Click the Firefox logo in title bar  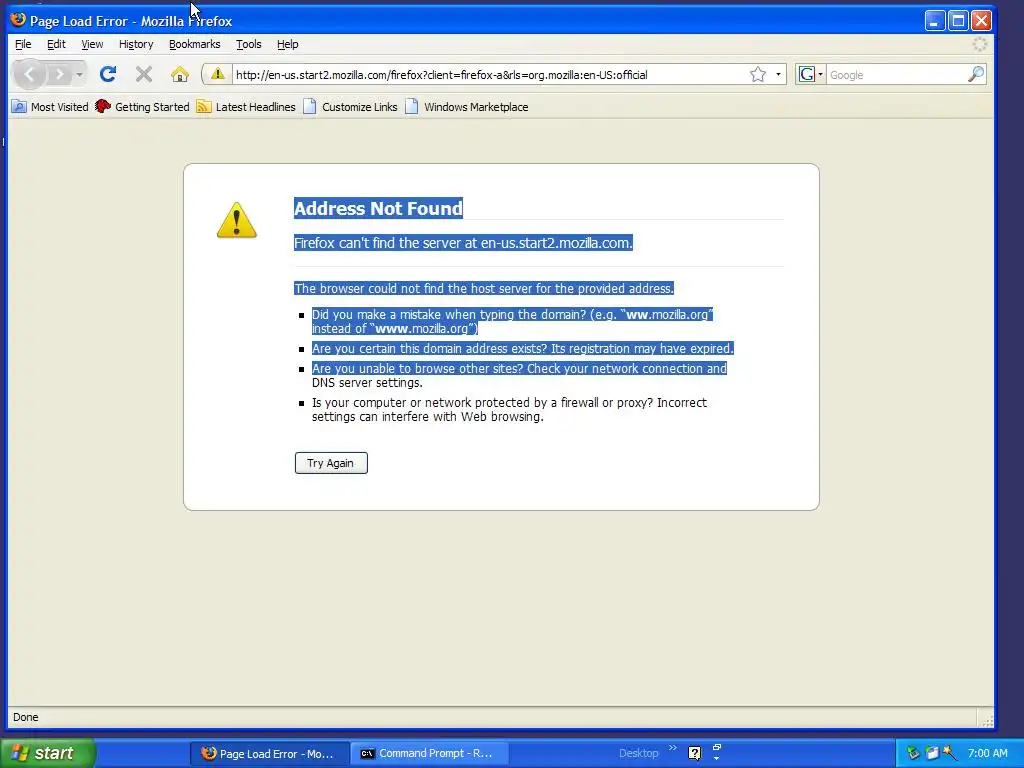click(x=18, y=20)
